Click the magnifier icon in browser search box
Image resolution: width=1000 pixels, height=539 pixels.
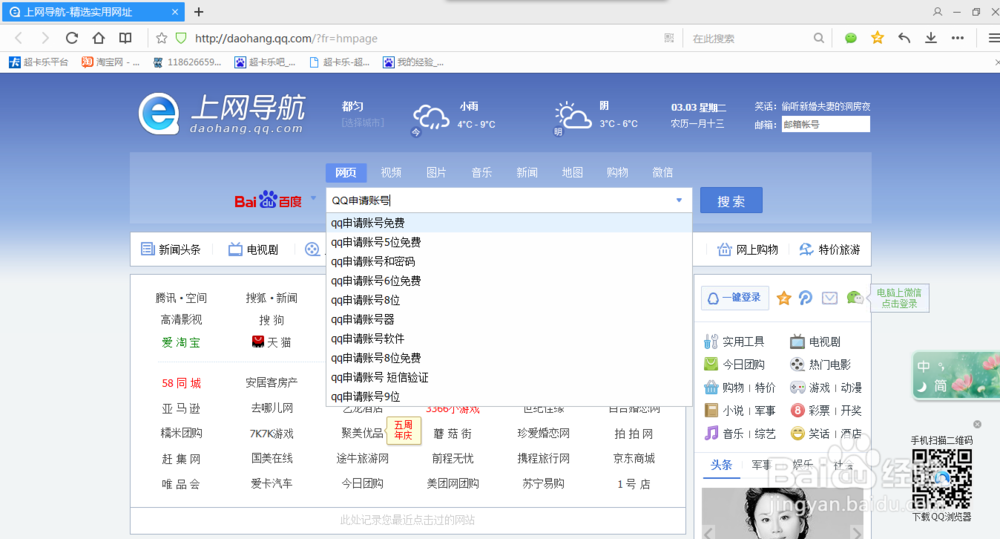tap(819, 38)
